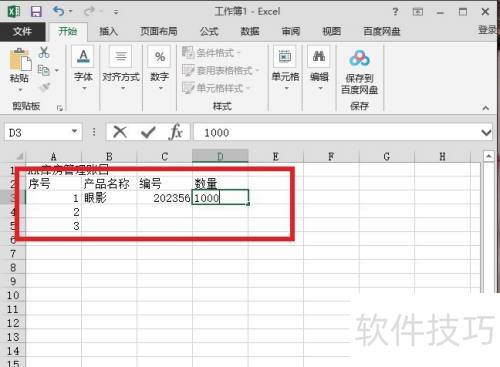Save to Baidu Netdisk cloud icon
This screenshot has height=367, width=500.
click(359, 59)
